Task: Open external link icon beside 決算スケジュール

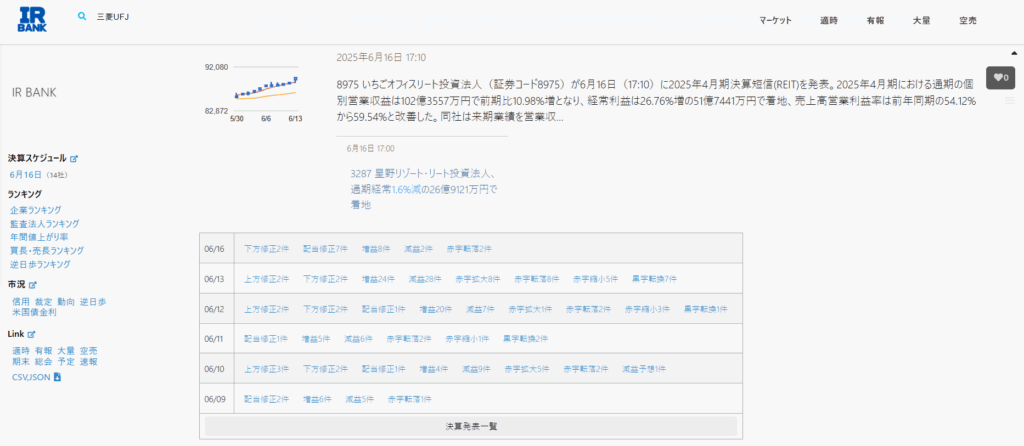Action: [74, 159]
